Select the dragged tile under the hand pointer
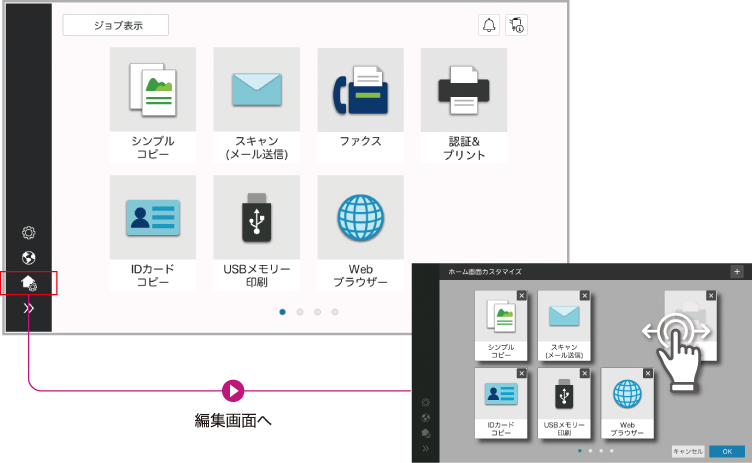Image resolution: width=752 pixels, height=463 pixels. (x=690, y=326)
